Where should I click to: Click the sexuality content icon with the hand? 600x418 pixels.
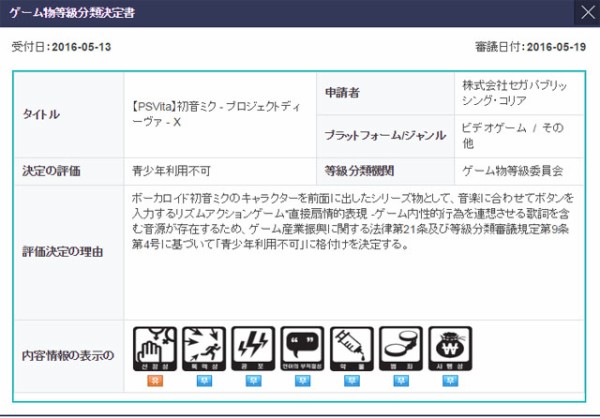click(155, 348)
